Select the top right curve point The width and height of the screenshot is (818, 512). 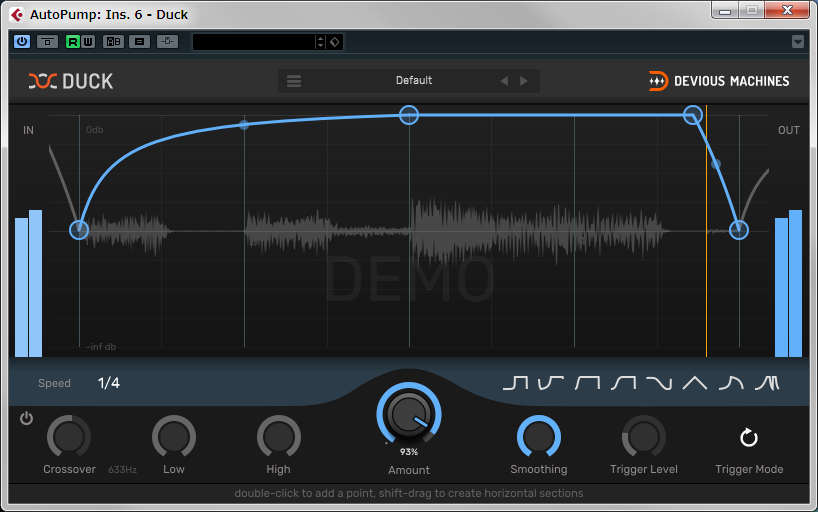[693, 115]
